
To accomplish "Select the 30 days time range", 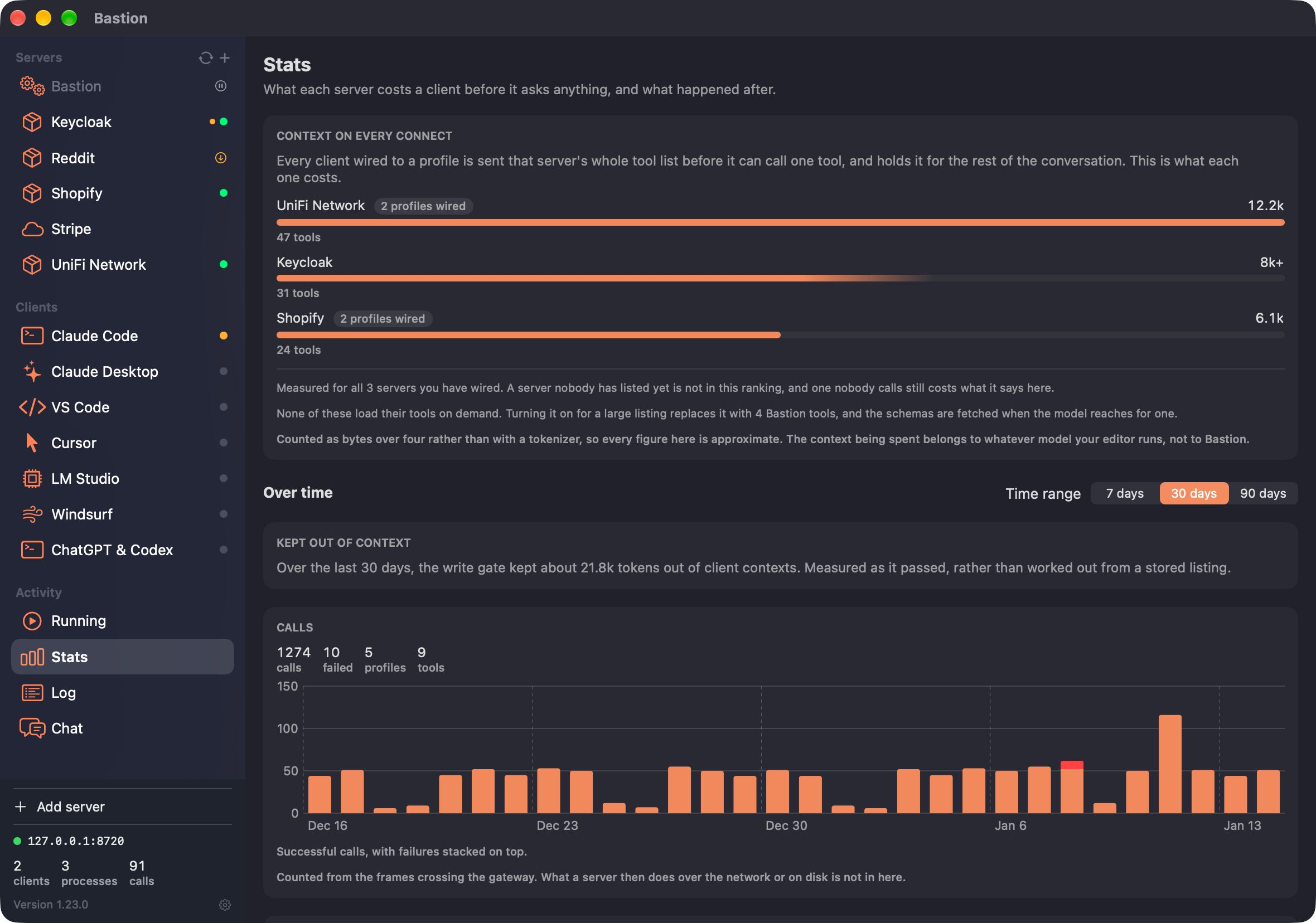I will [1193, 493].
